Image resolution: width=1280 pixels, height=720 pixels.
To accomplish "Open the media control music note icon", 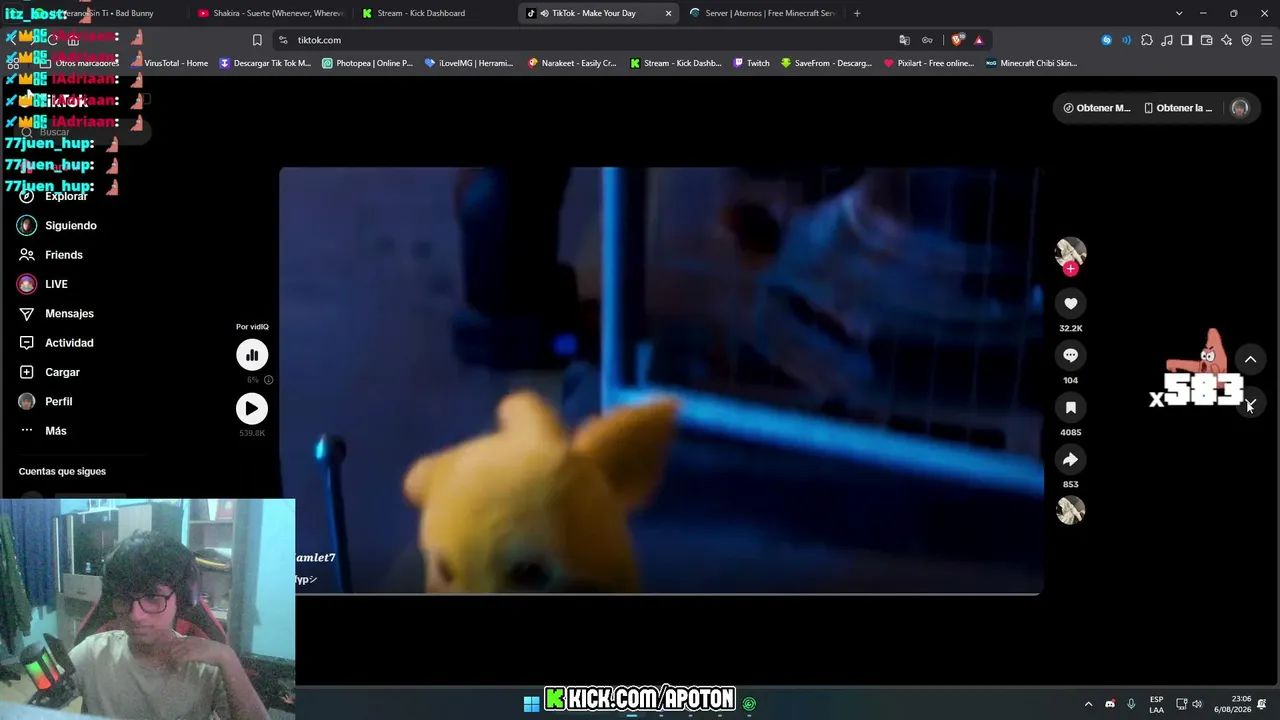I will point(1167,40).
